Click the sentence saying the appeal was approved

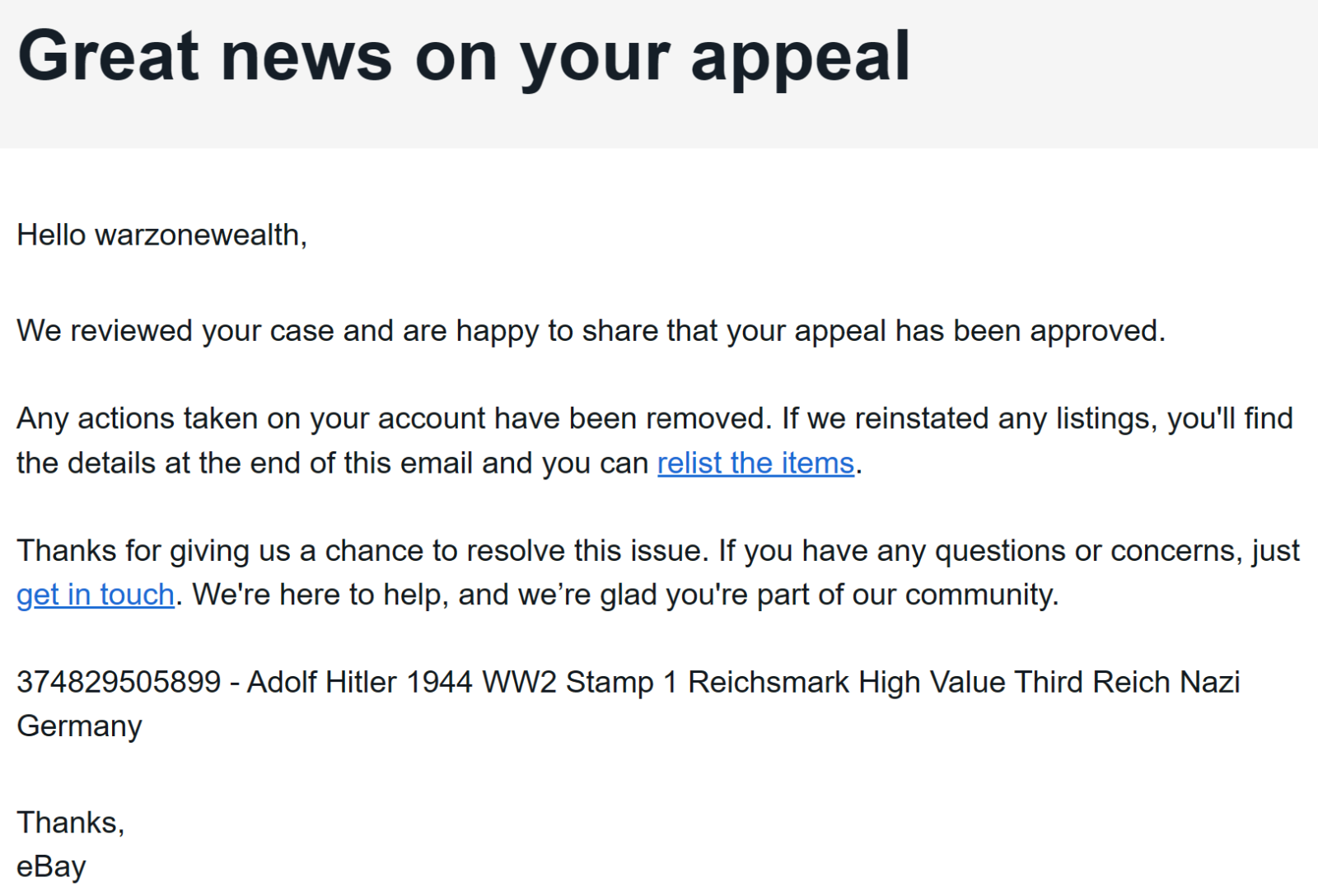click(590, 331)
